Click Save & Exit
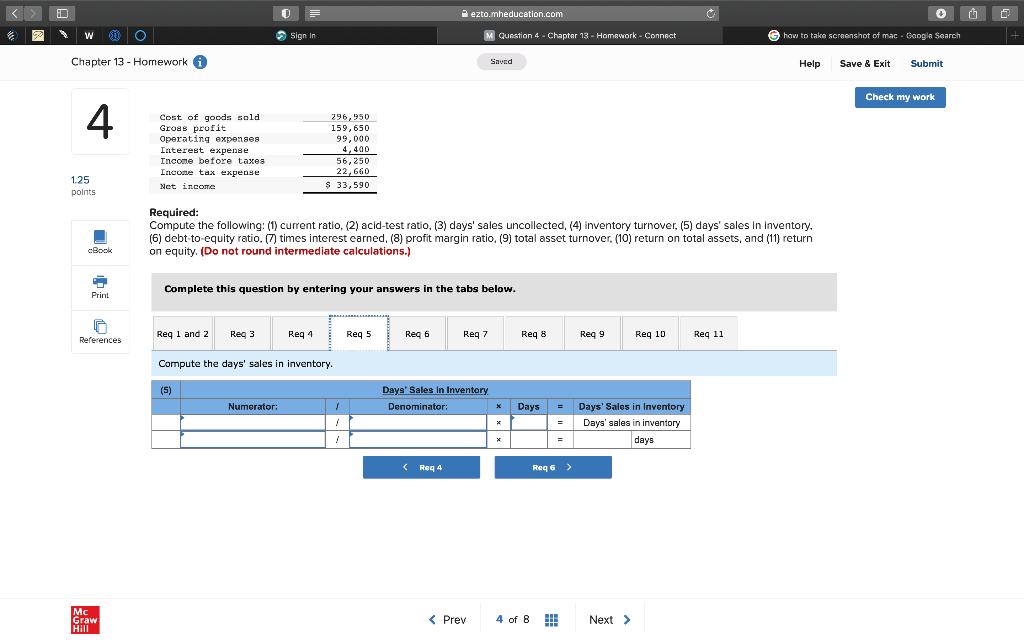The image size is (1024, 640). pos(865,63)
